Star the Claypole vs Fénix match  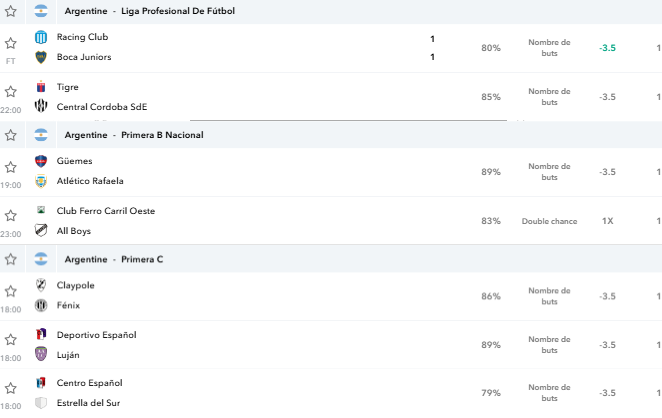(11, 291)
